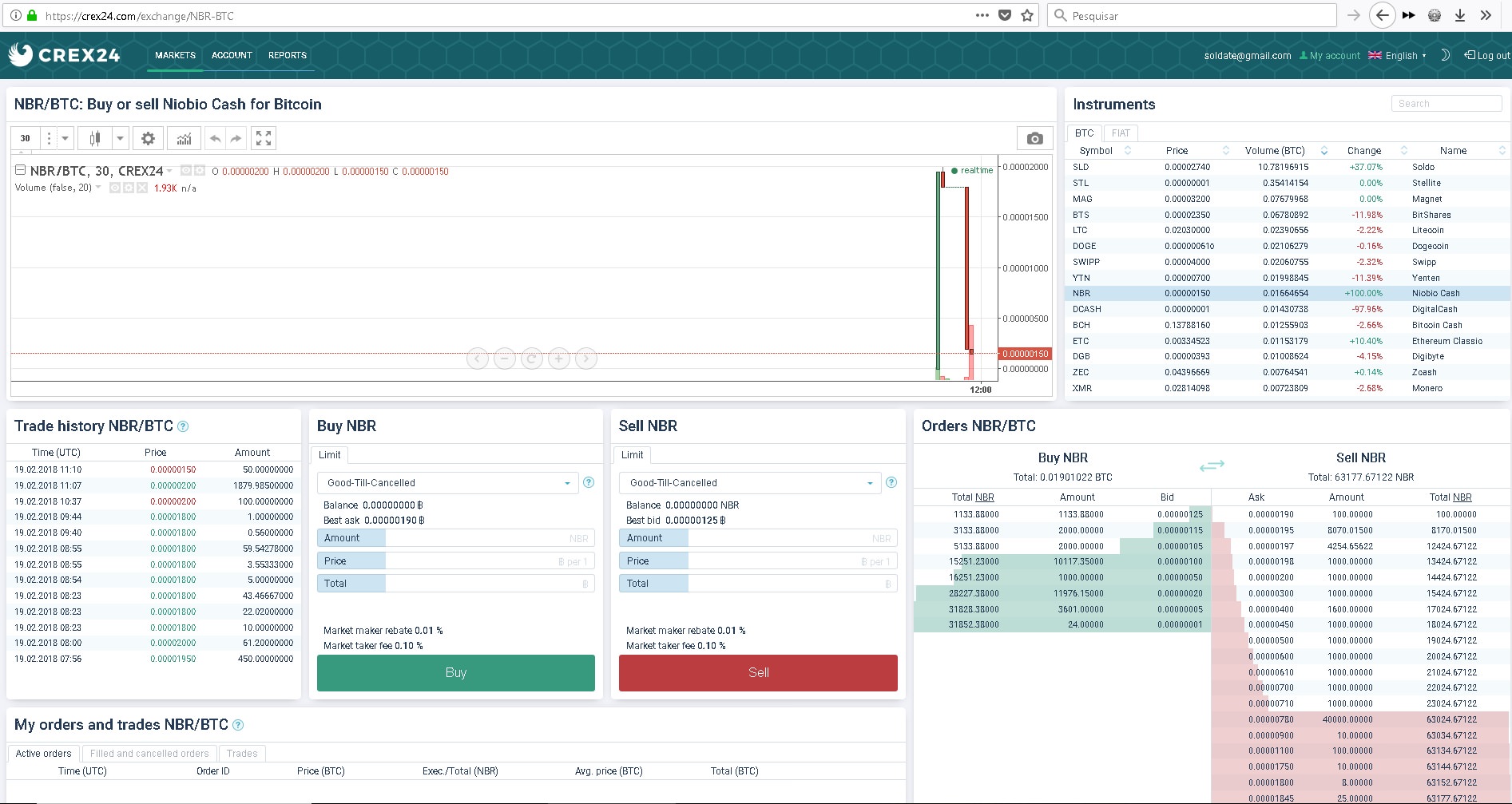Reset chart with circular arrow control

tap(532, 359)
